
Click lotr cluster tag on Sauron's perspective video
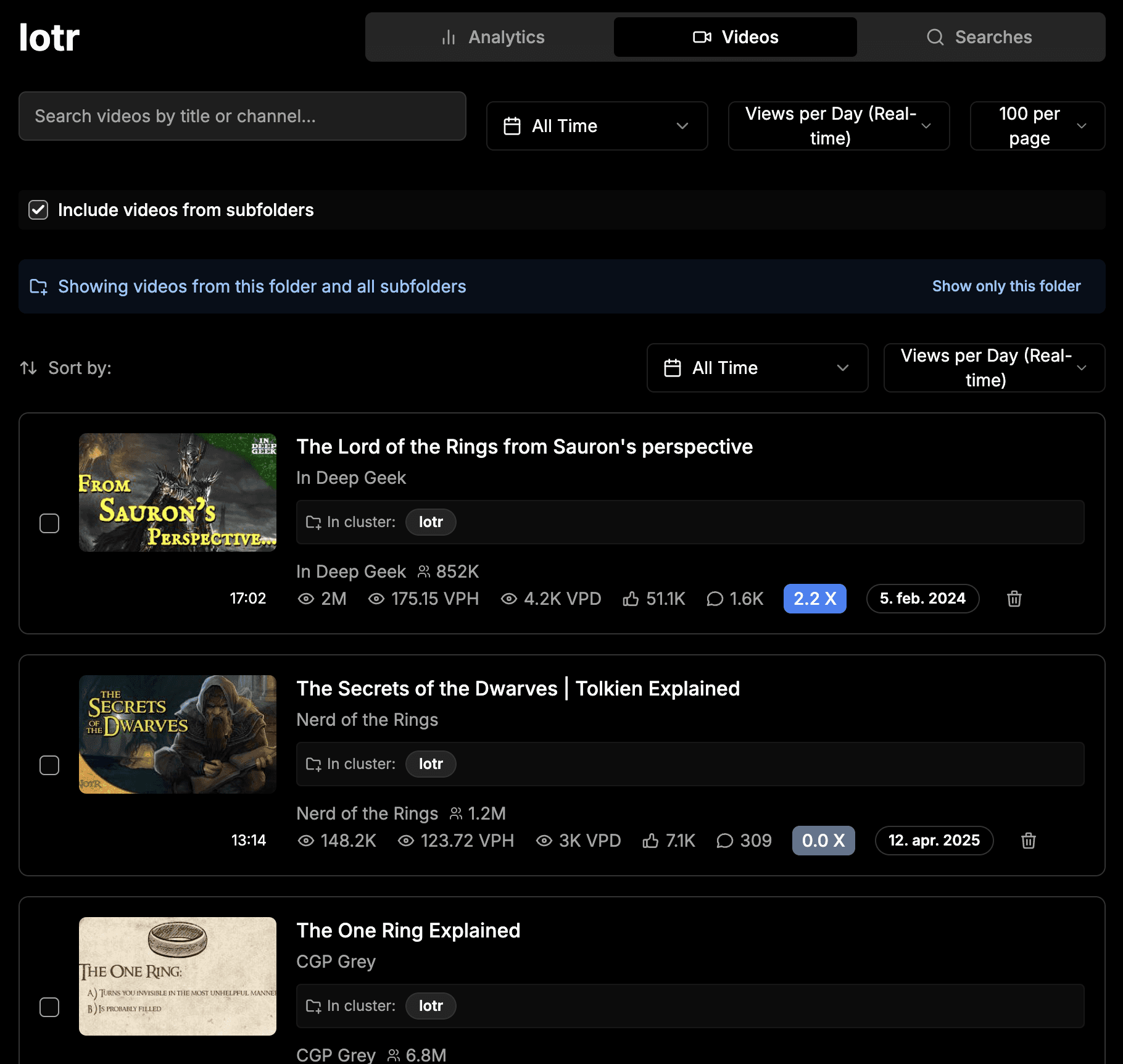tap(431, 522)
